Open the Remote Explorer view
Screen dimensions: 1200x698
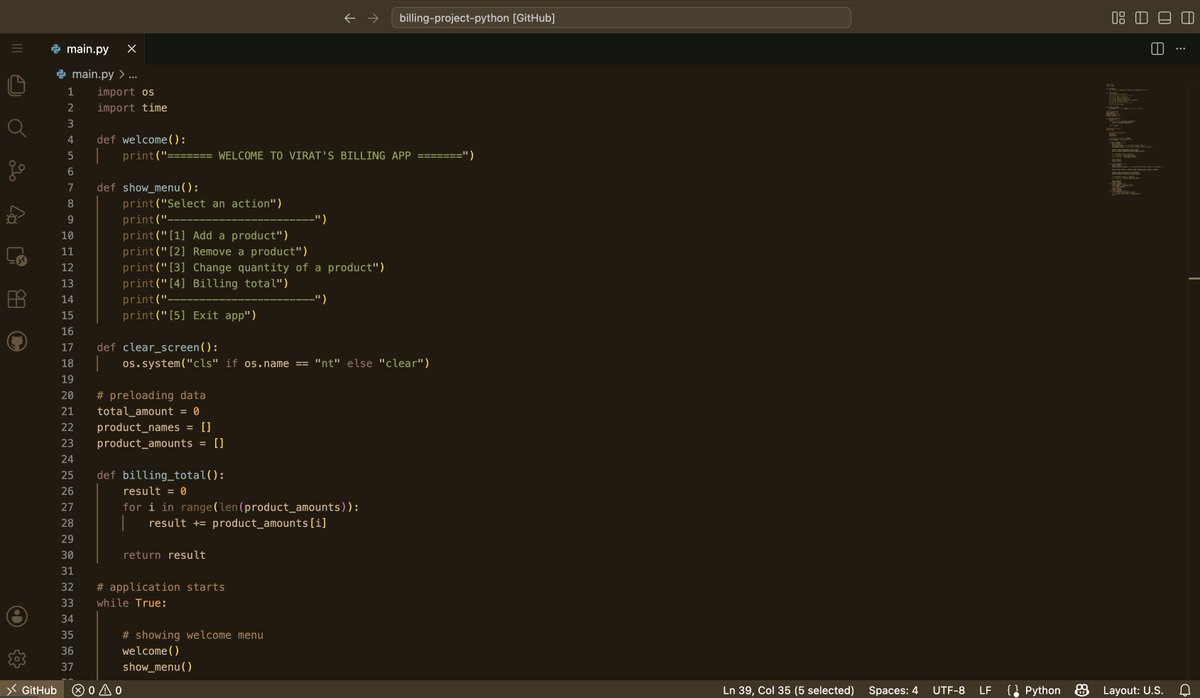pyautogui.click(x=16, y=257)
